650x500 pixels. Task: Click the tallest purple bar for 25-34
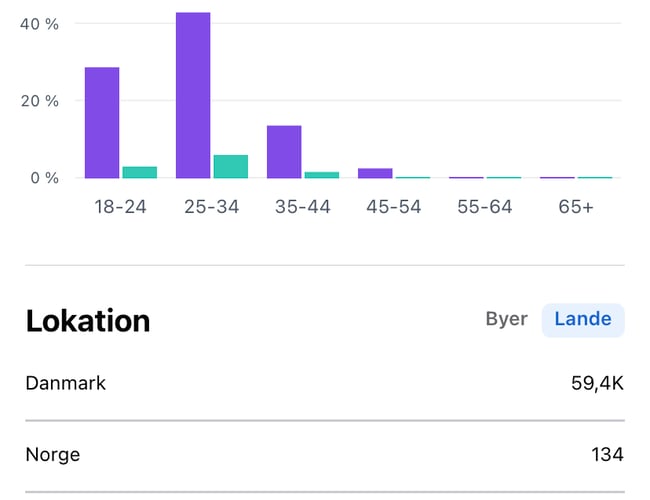pos(193,95)
